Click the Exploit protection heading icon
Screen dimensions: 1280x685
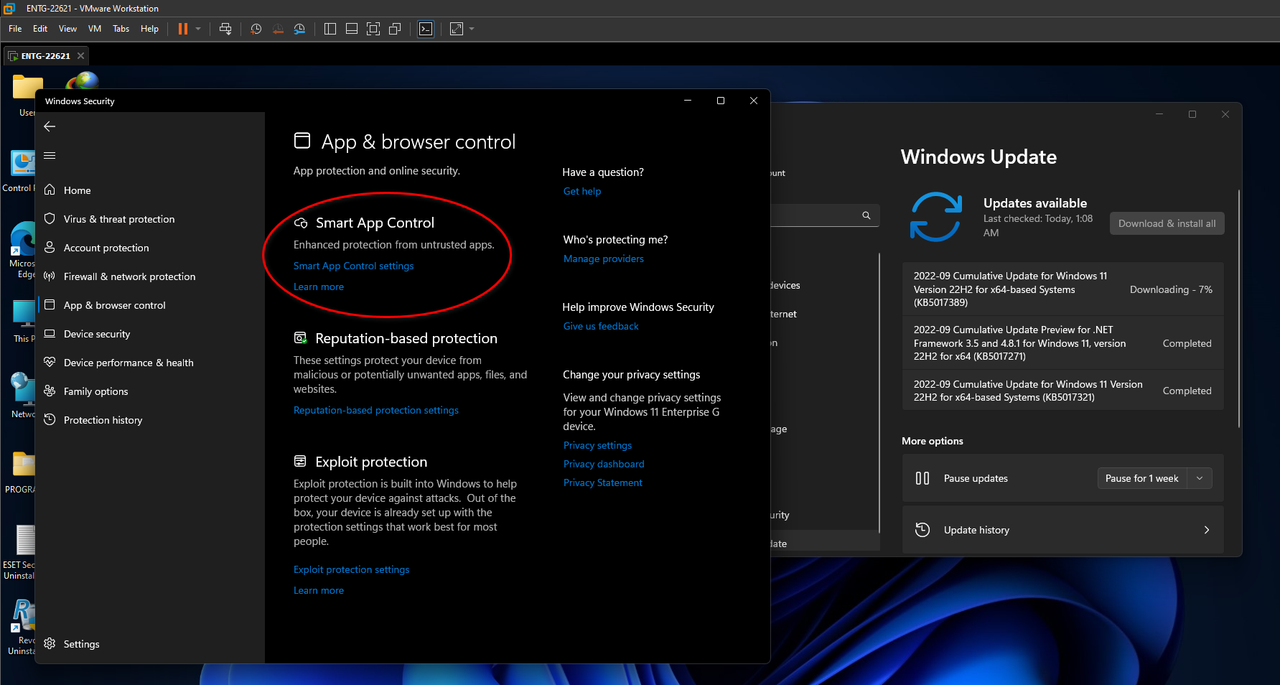point(300,462)
